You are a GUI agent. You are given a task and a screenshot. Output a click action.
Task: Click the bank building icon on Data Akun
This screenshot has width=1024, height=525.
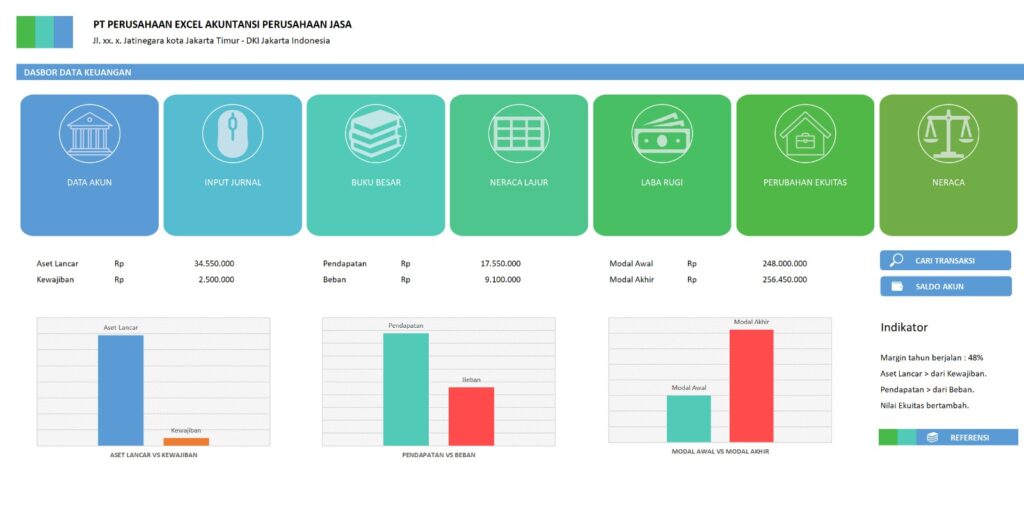coord(89,134)
